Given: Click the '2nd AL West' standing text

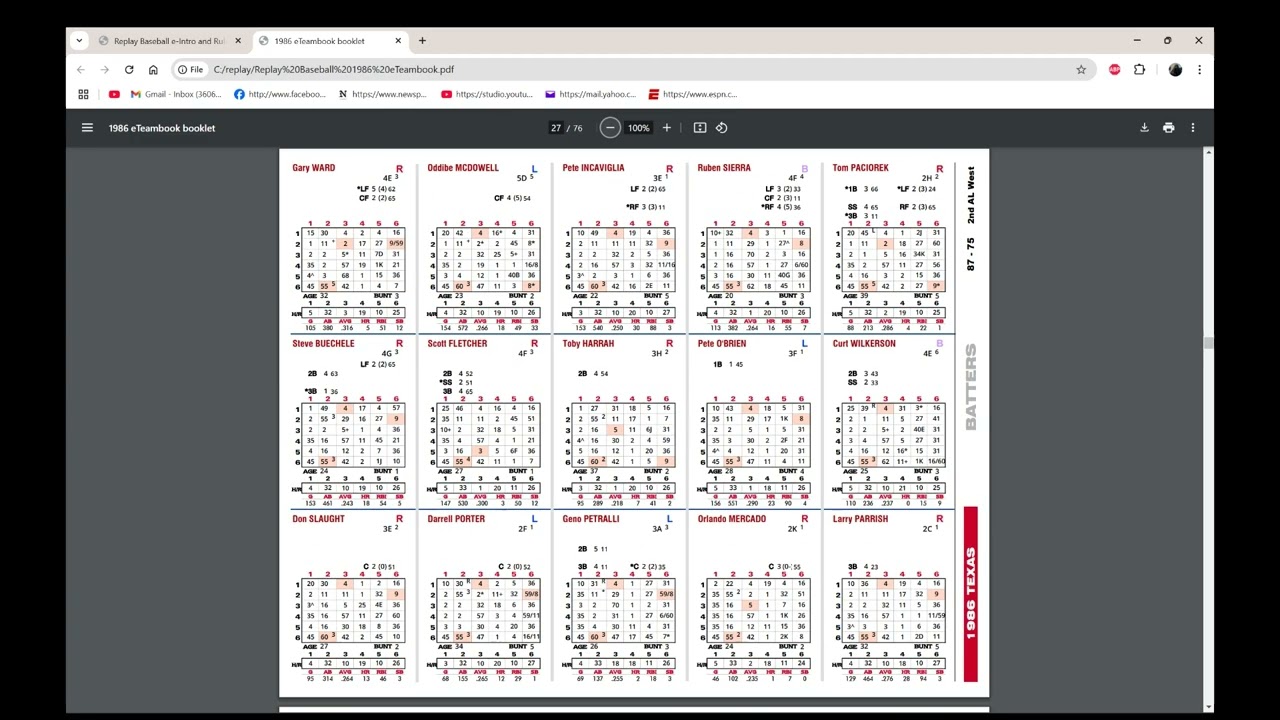Looking at the screenshot, I should click(x=971, y=194).
